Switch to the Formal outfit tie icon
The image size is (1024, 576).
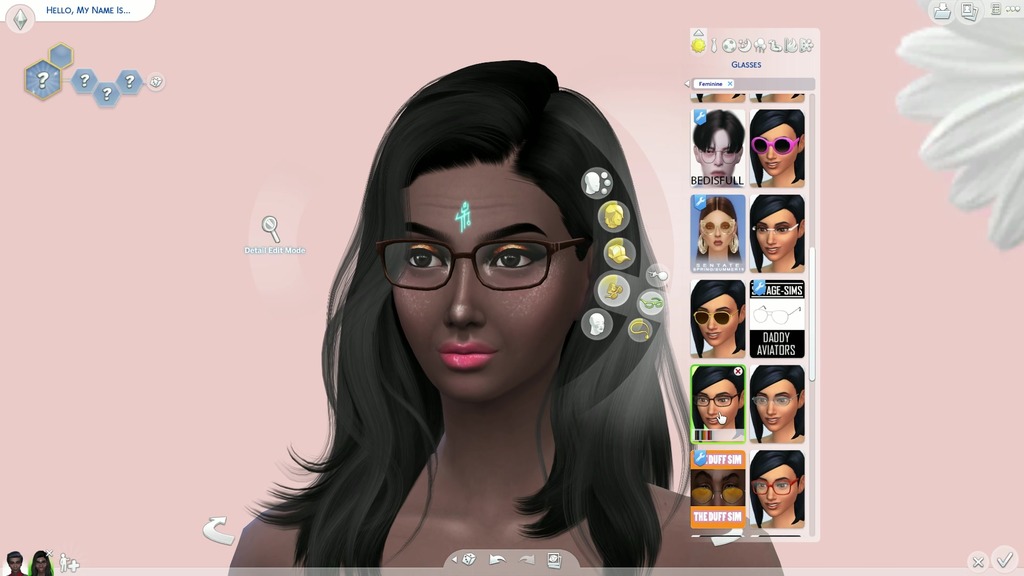(714, 45)
